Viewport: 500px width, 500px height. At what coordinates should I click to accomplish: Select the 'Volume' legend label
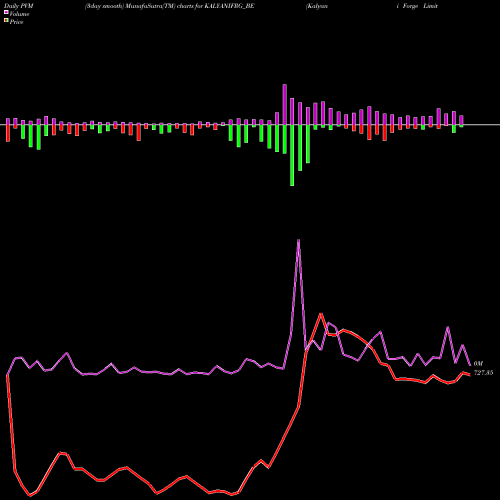pyautogui.click(x=19, y=14)
